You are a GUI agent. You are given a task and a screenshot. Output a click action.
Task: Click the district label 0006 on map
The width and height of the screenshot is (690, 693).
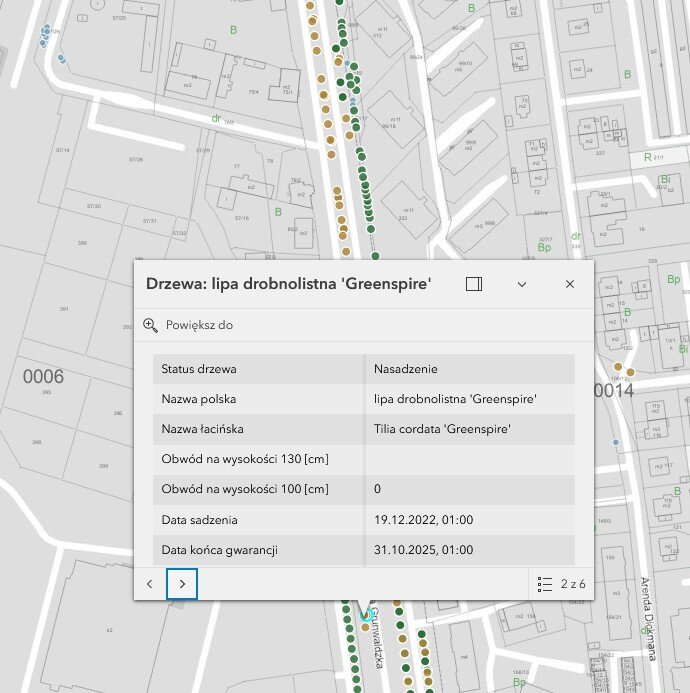(43, 377)
